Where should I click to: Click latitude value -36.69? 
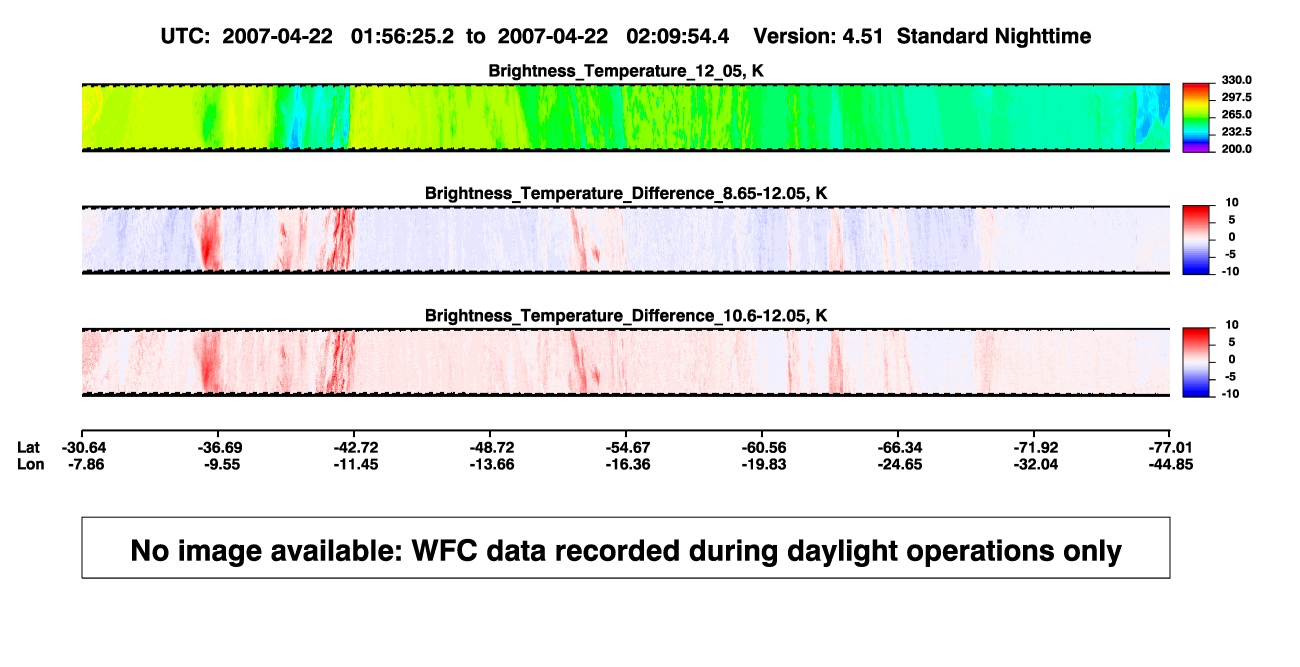point(219,447)
